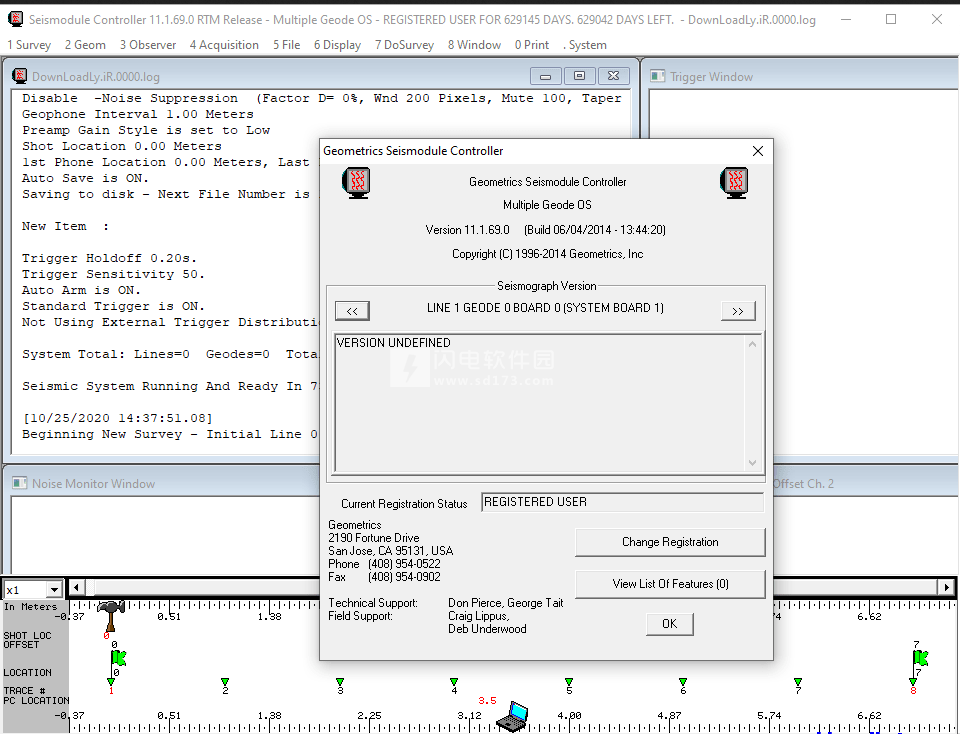Open the 1 Survey menu
This screenshot has width=960, height=734.
(x=29, y=45)
